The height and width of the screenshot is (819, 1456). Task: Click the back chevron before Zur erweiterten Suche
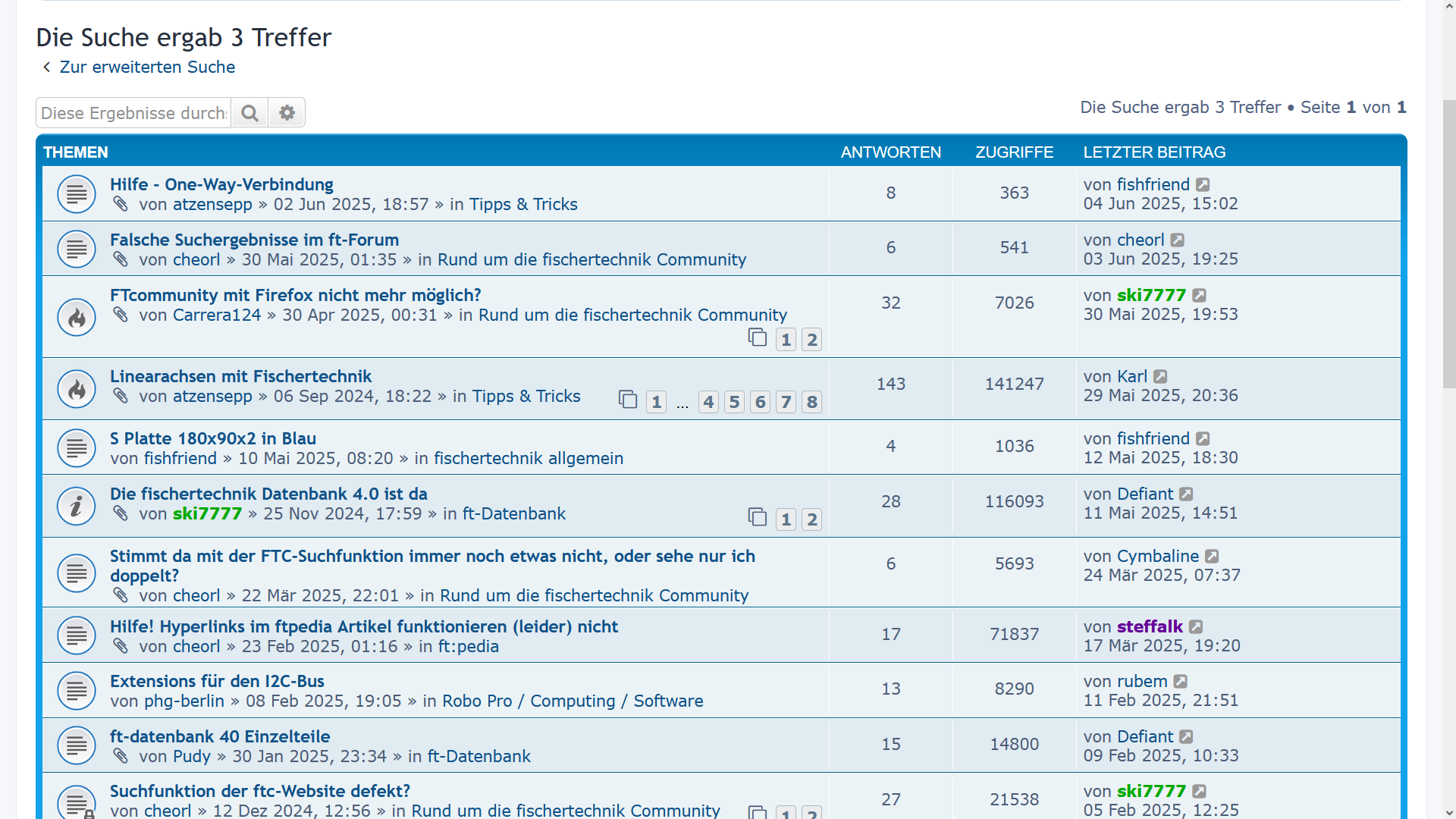[x=47, y=67]
